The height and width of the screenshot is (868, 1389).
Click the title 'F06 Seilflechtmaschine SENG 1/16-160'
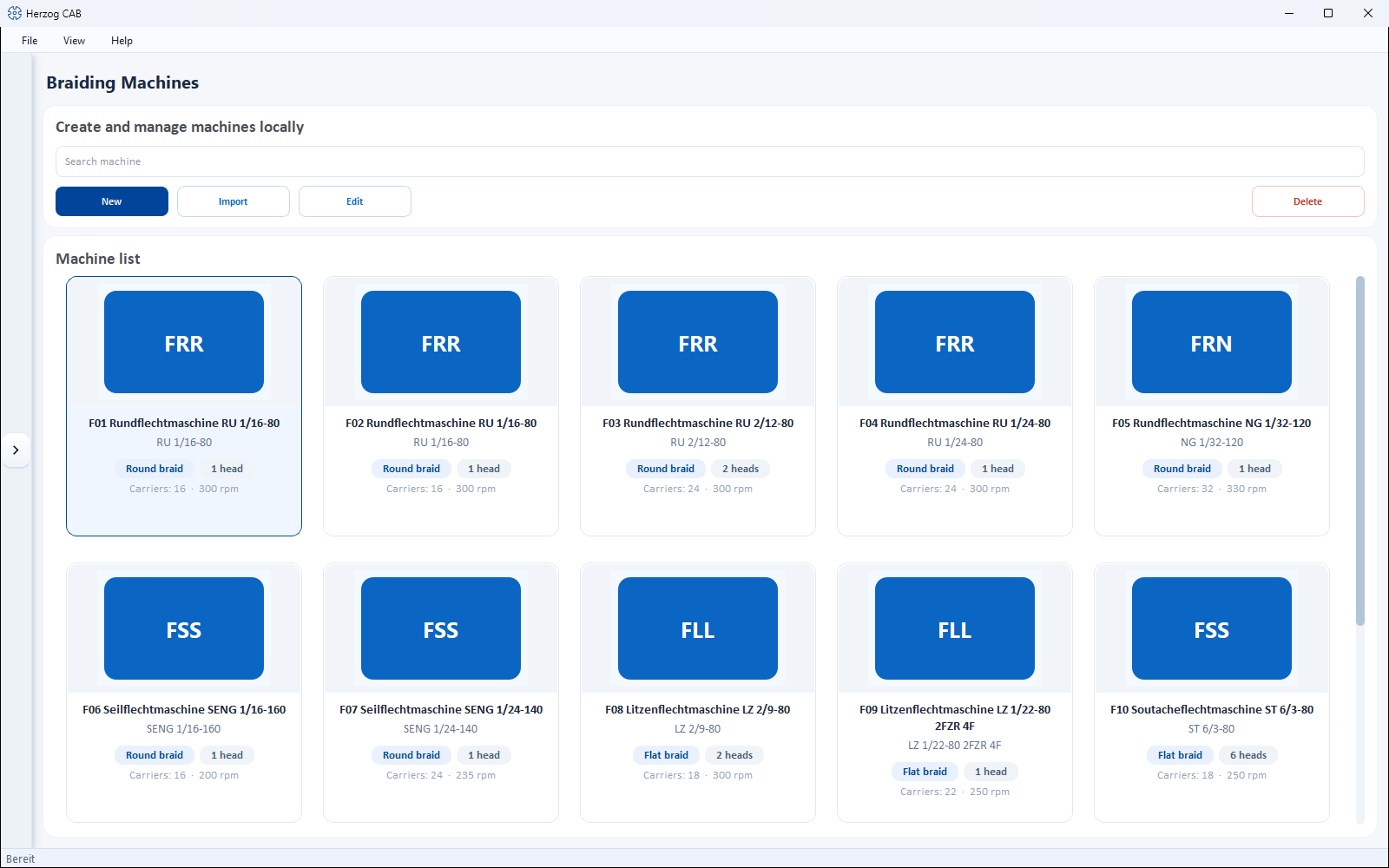(x=184, y=710)
